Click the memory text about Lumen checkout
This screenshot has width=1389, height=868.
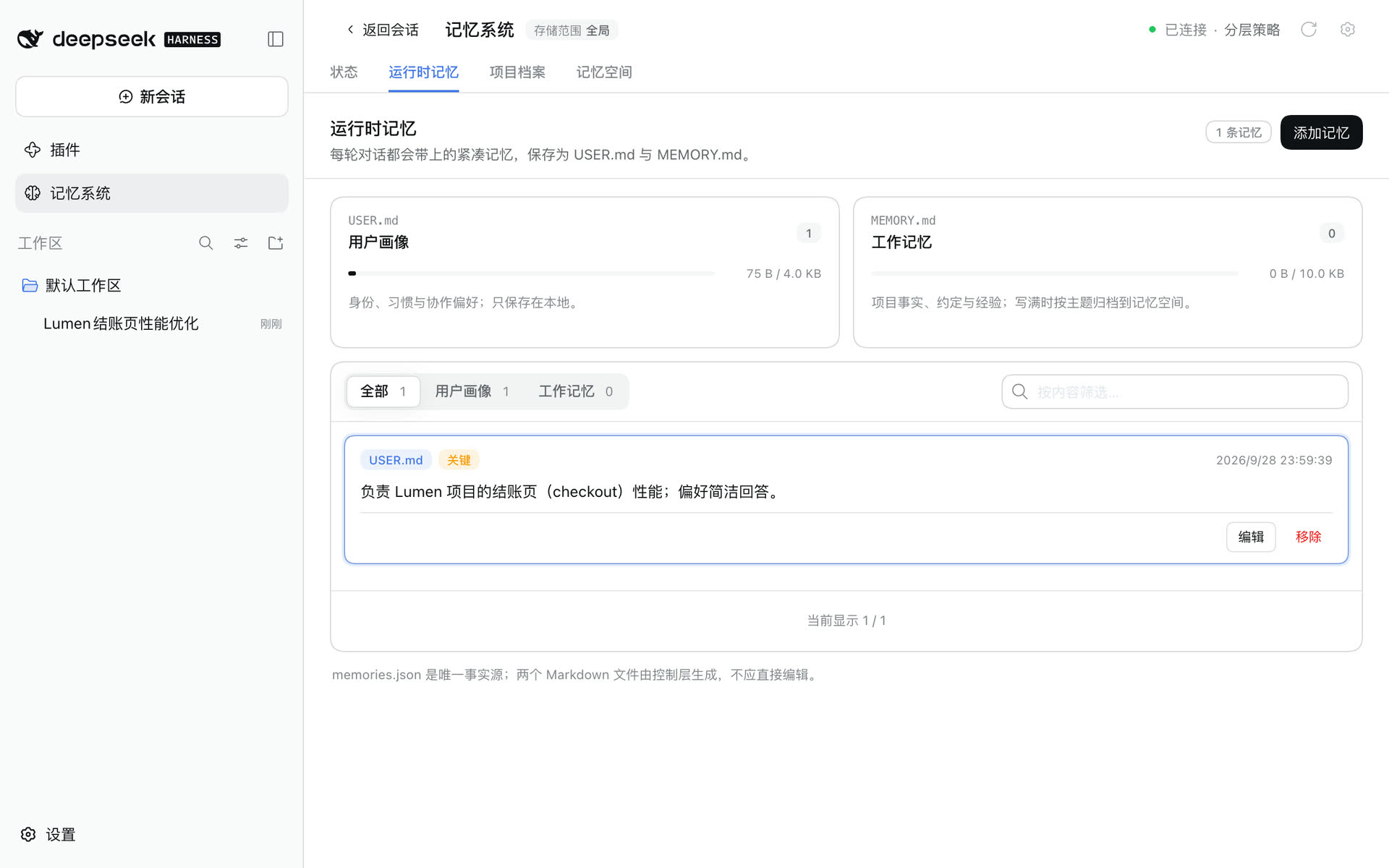(x=572, y=492)
